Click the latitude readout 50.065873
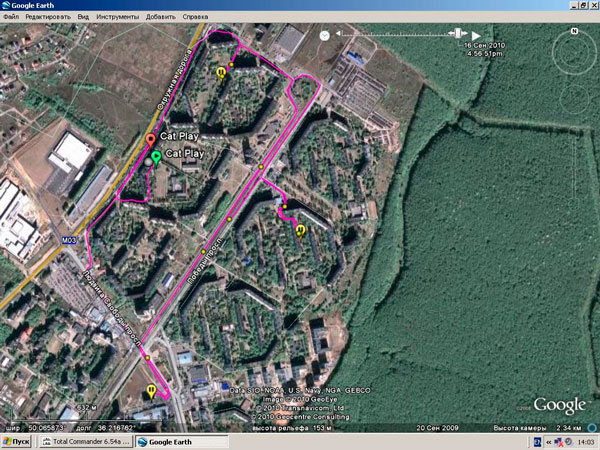The width and height of the screenshot is (600, 450). coord(48,428)
